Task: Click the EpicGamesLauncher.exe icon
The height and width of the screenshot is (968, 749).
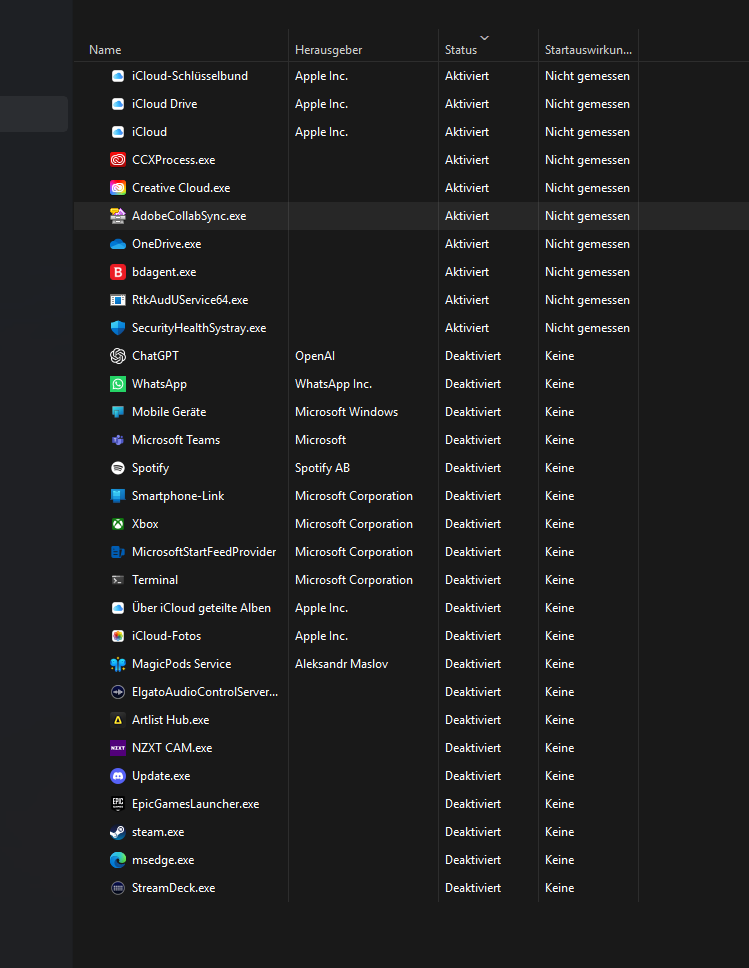Action: [118, 804]
